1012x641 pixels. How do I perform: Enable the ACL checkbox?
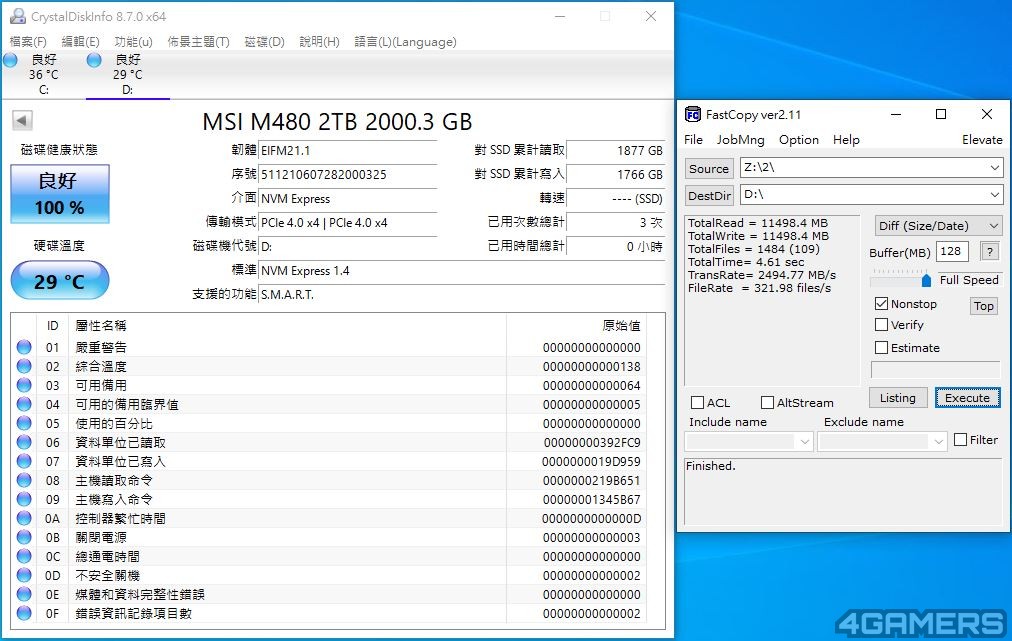click(697, 402)
